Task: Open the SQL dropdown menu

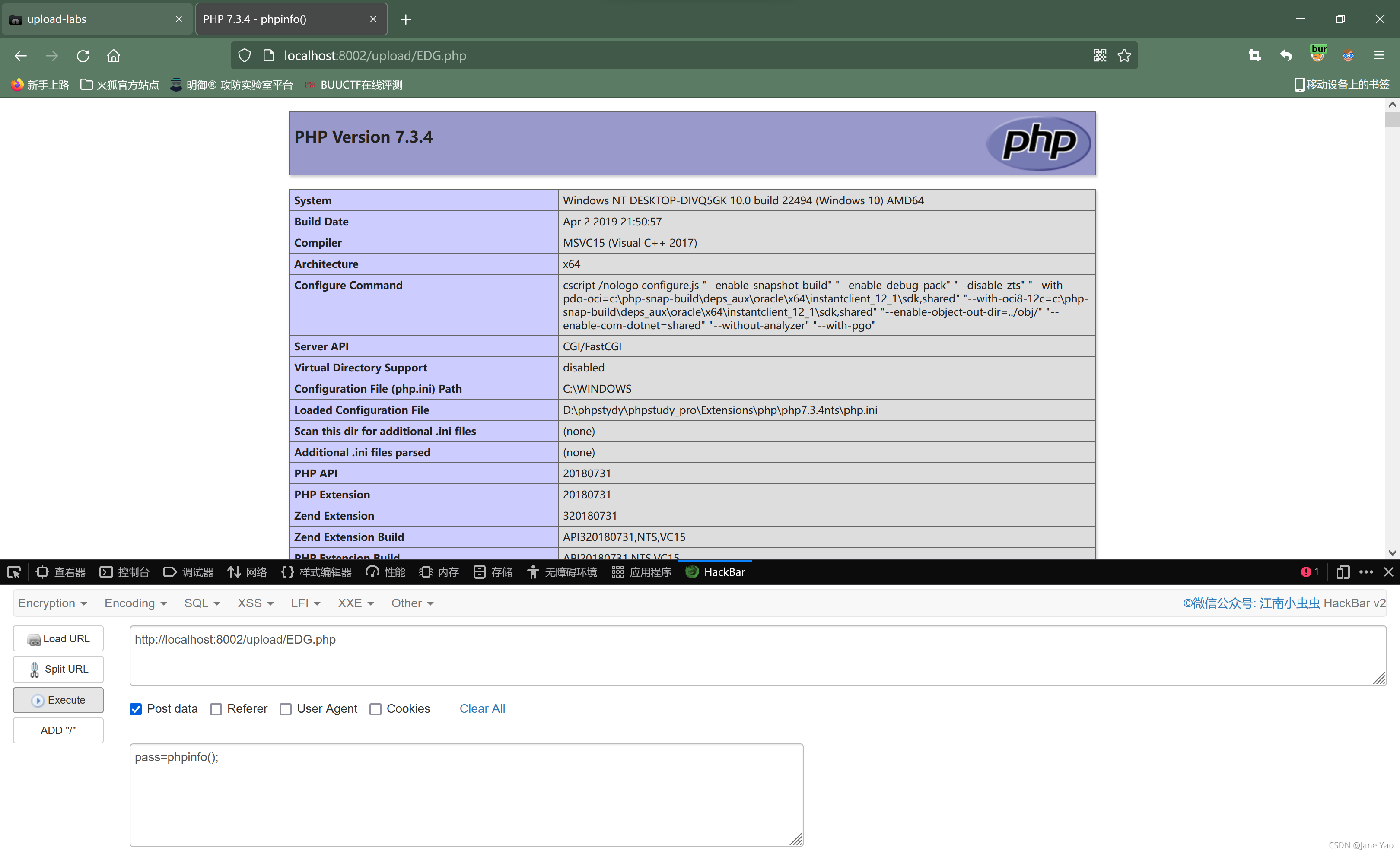Action: coord(201,603)
